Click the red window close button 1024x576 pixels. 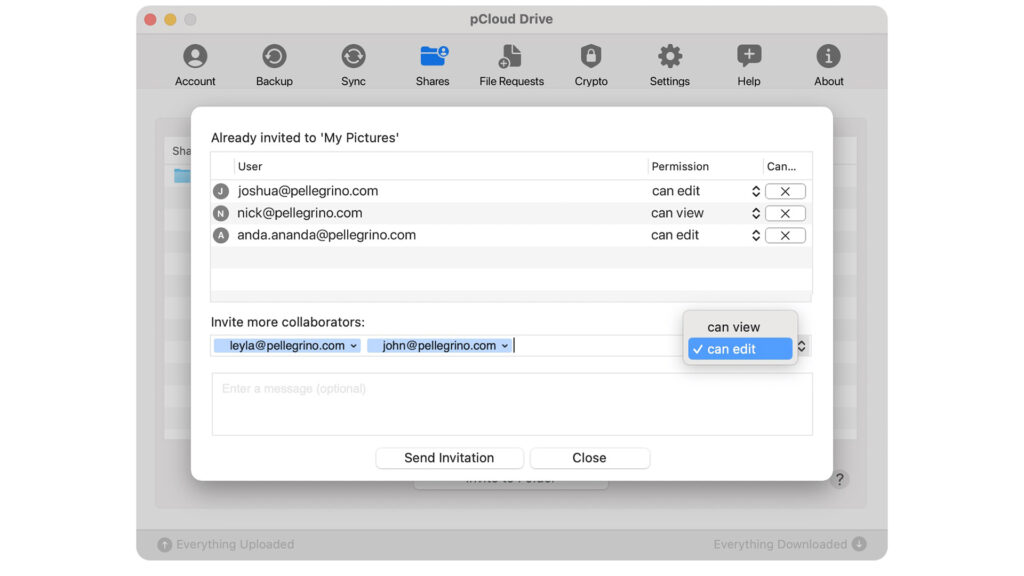pyautogui.click(x=150, y=20)
